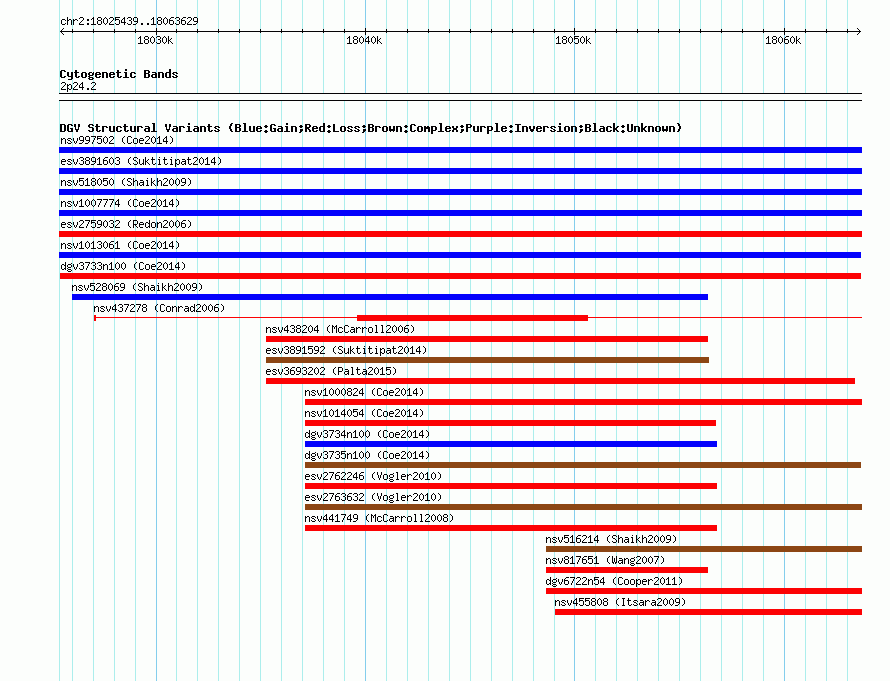Click nsv817651 (Wang2007) label

(x=605, y=560)
